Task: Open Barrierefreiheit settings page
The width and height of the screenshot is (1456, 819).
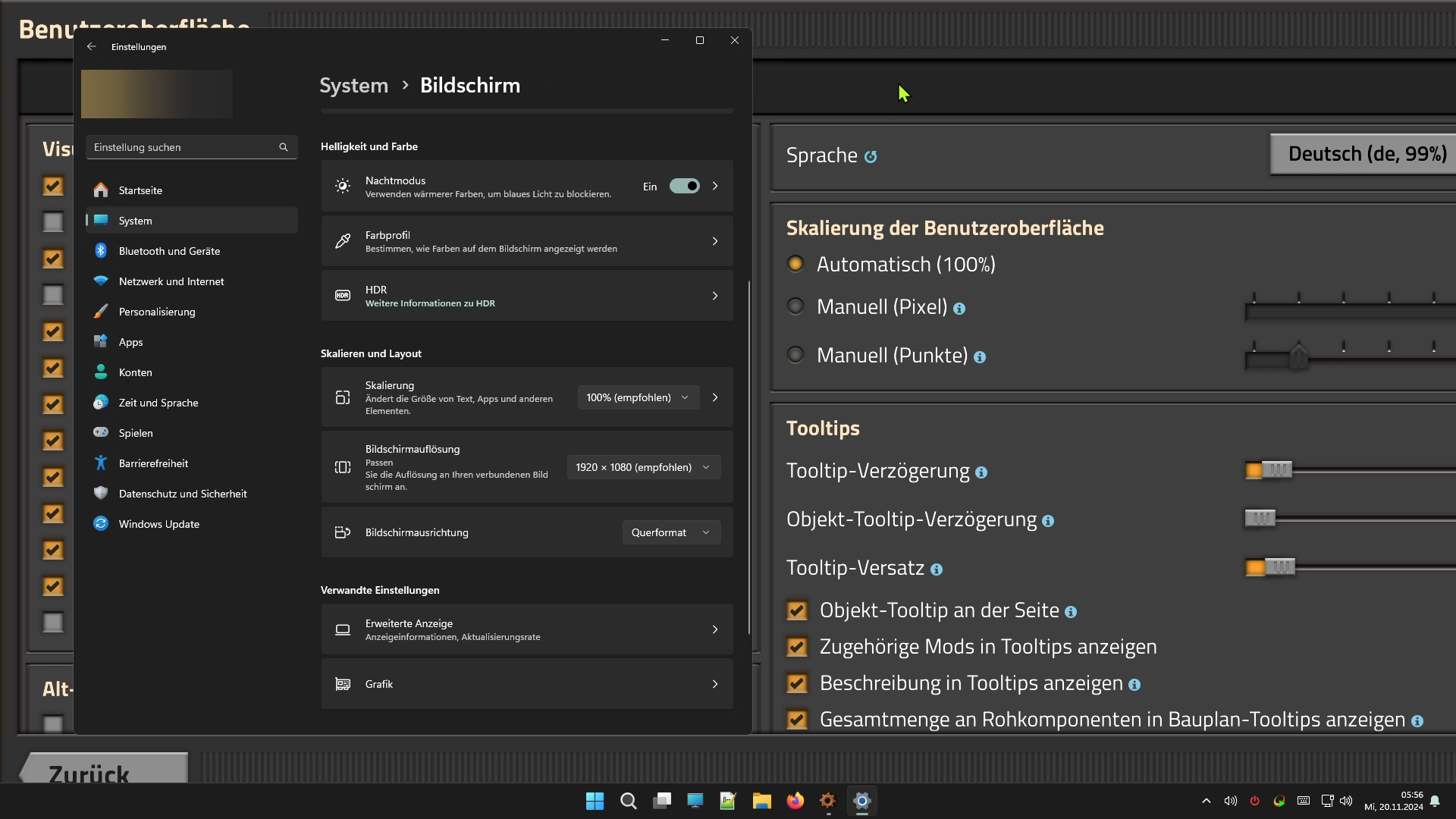Action: click(x=192, y=463)
